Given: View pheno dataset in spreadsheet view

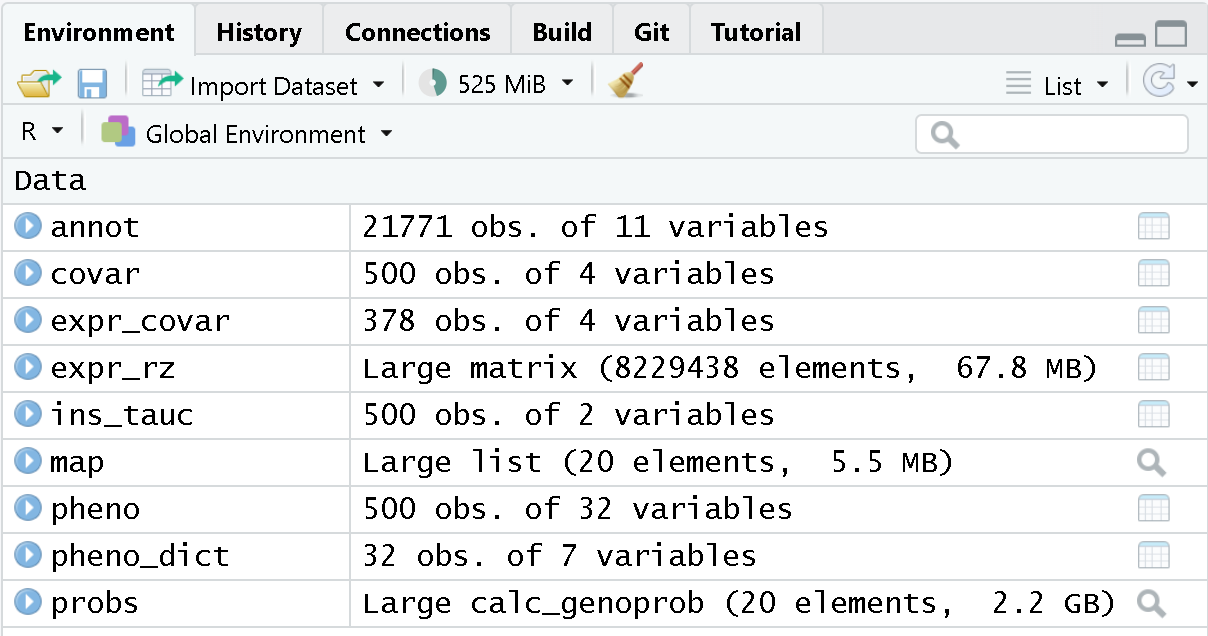Looking at the screenshot, I should click(1153, 508).
